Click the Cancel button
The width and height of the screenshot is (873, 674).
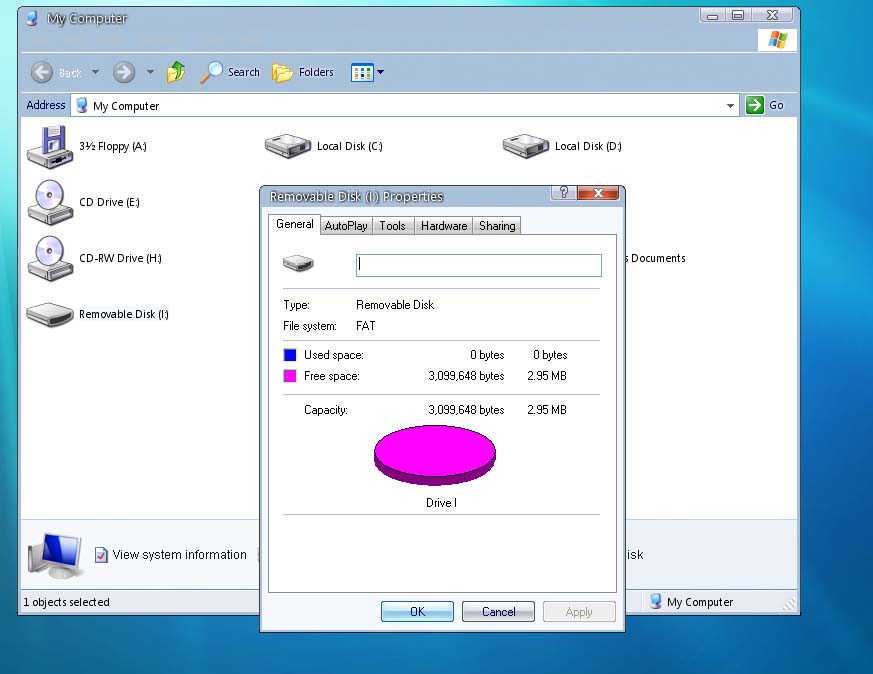(x=498, y=612)
